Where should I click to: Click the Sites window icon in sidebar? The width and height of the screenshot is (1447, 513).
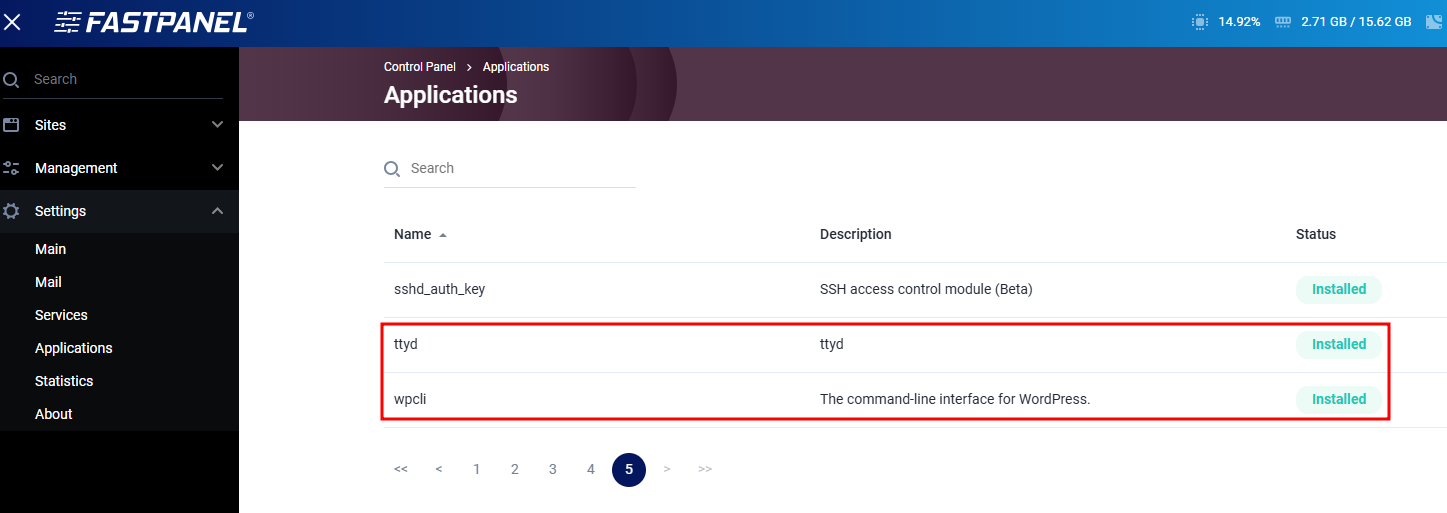point(12,125)
